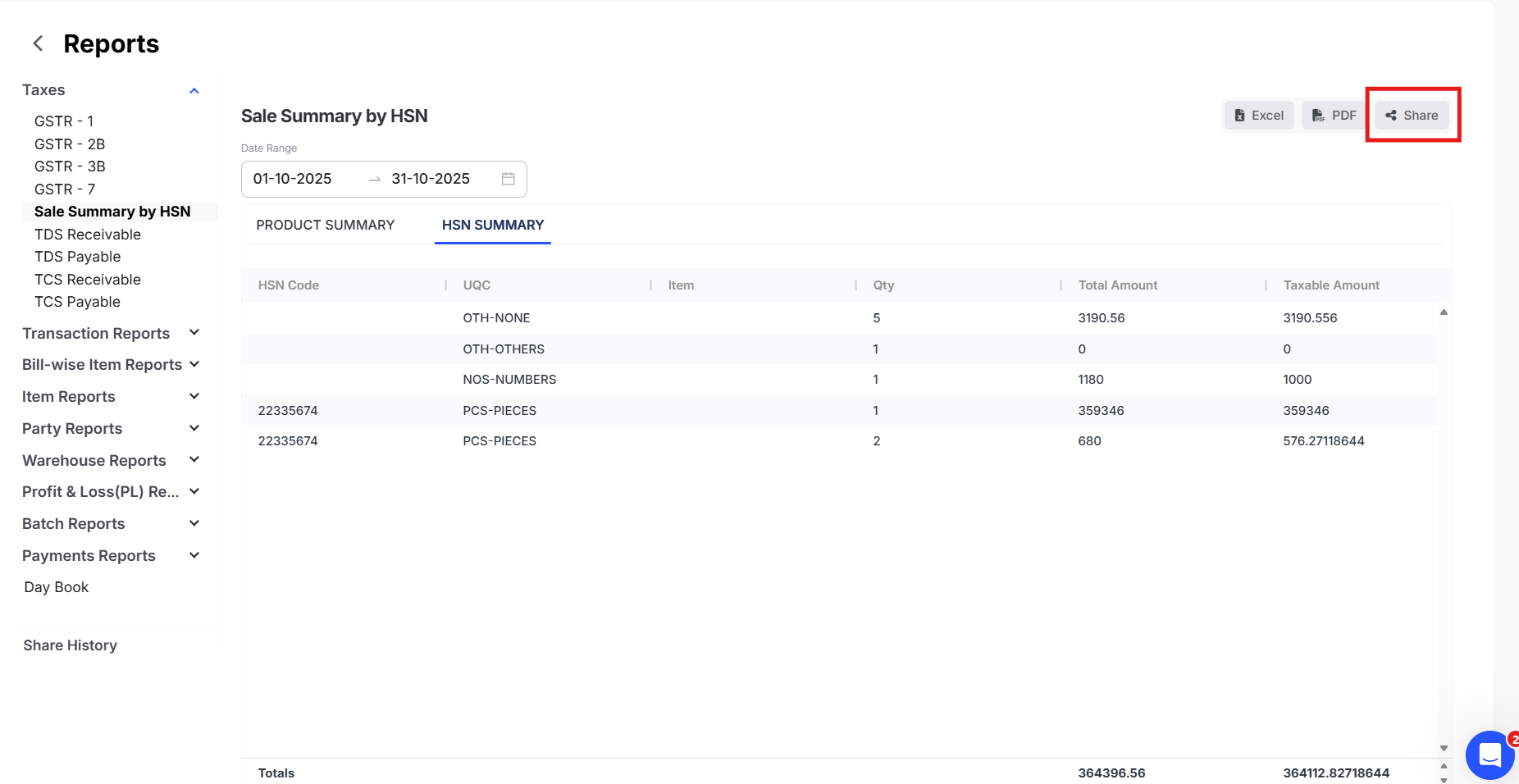This screenshot has width=1519, height=784.
Task: Expand Profit & Loss(PL) Reports section
Action: (194, 492)
